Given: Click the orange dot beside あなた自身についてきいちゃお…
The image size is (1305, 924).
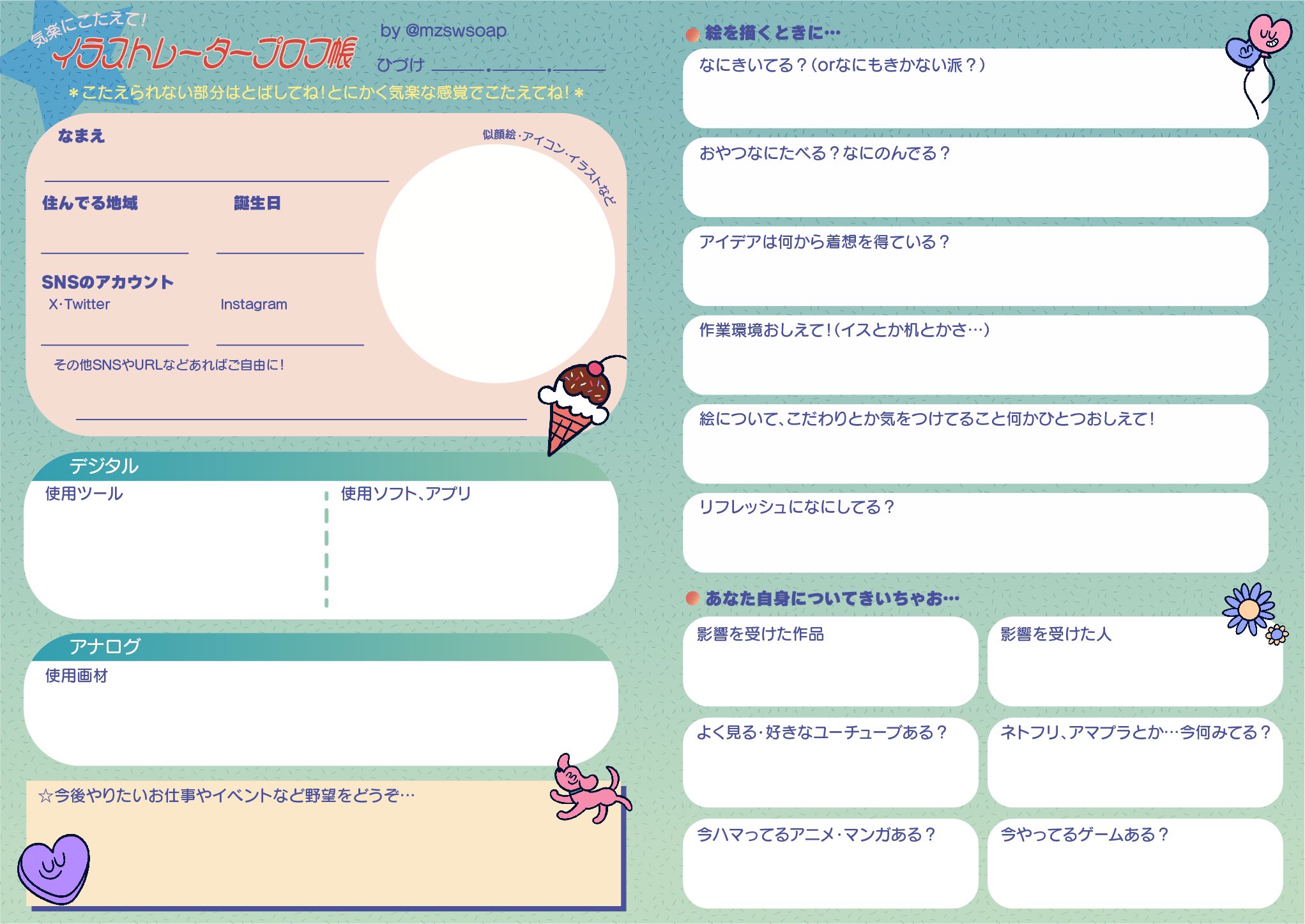Looking at the screenshot, I should 692,598.
